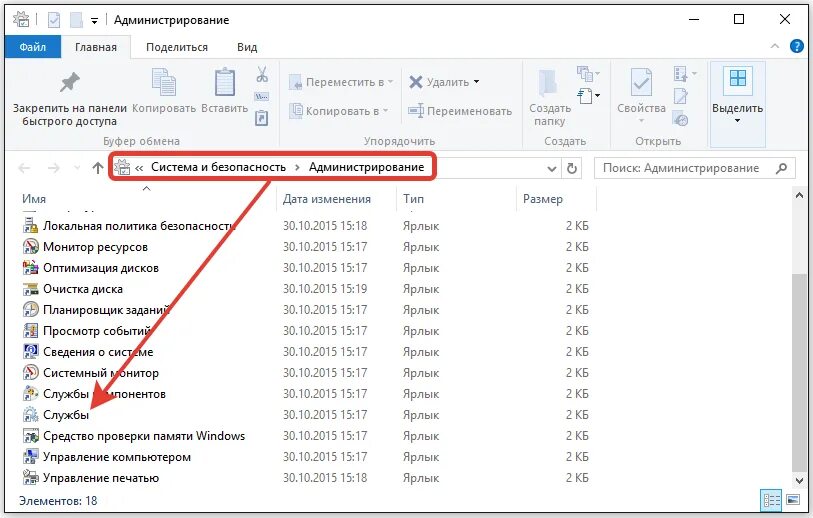813x518 pixels.
Task: Open the address bar history dropdown
Action: (552, 169)
